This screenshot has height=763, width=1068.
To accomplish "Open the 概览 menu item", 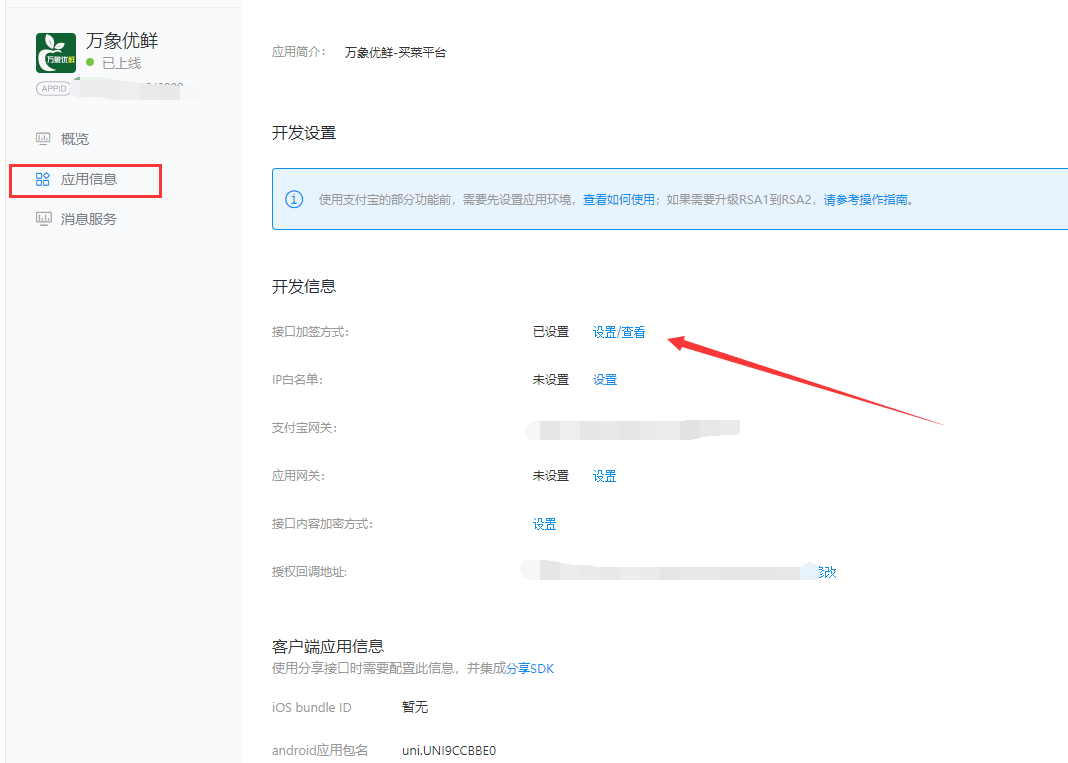I will click(x=75, y=139).
